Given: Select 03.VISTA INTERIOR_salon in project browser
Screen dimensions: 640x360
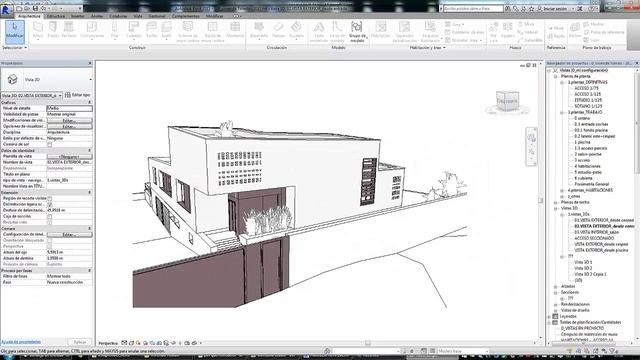Looking at the screenshot, I should 596,232.
